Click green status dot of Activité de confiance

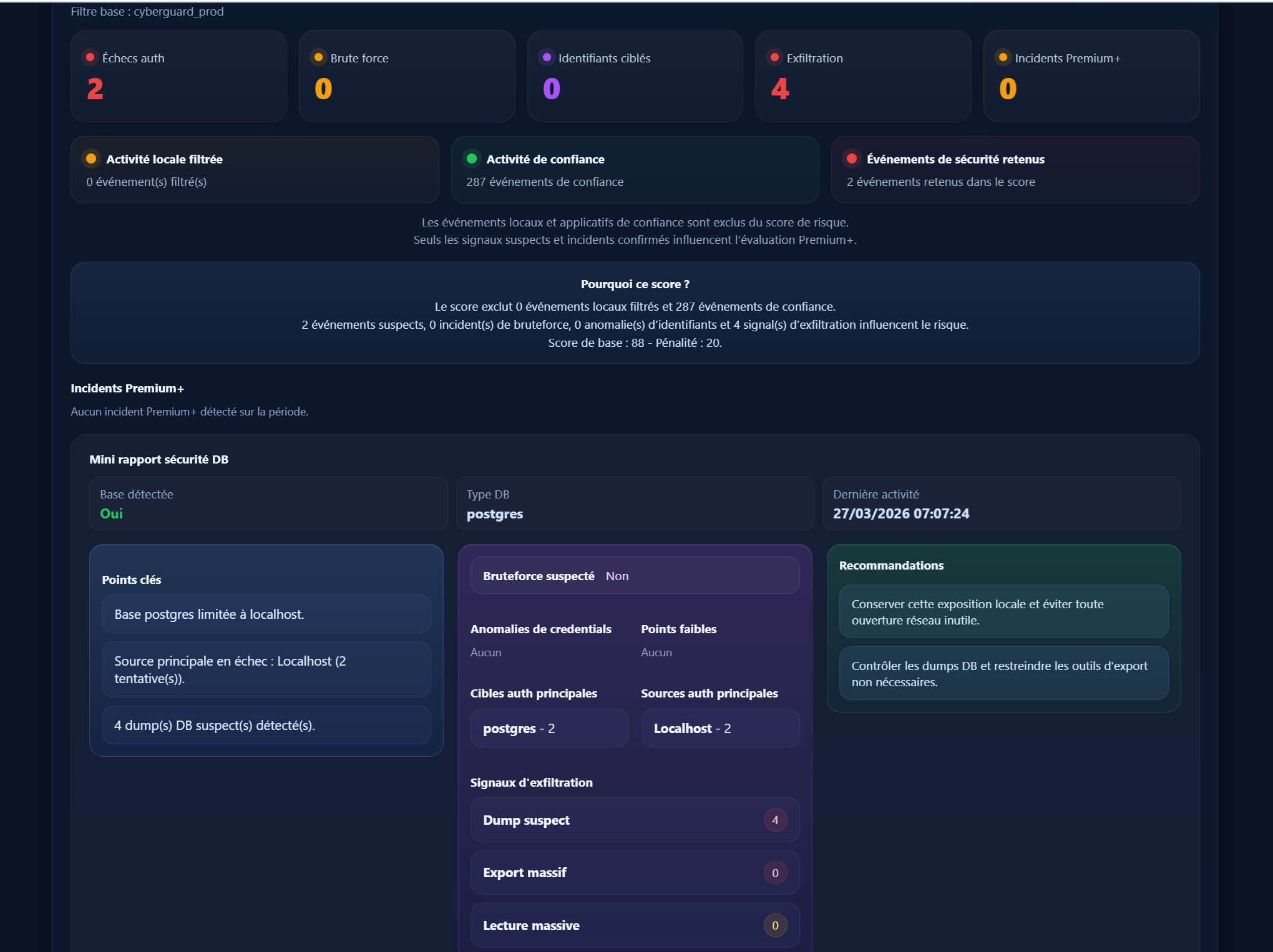tap(472, 158)
